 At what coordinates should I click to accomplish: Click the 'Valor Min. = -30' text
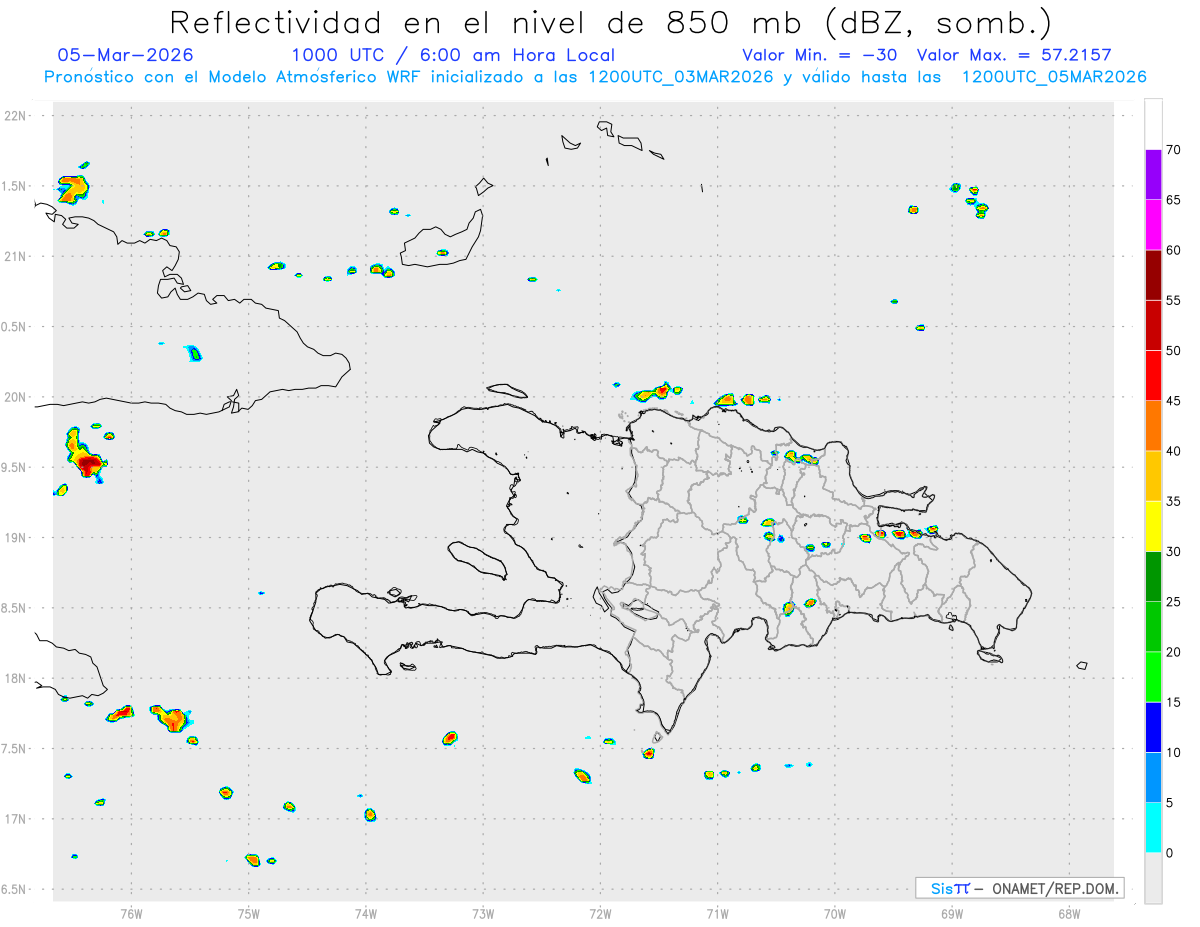tap(820, 55)
